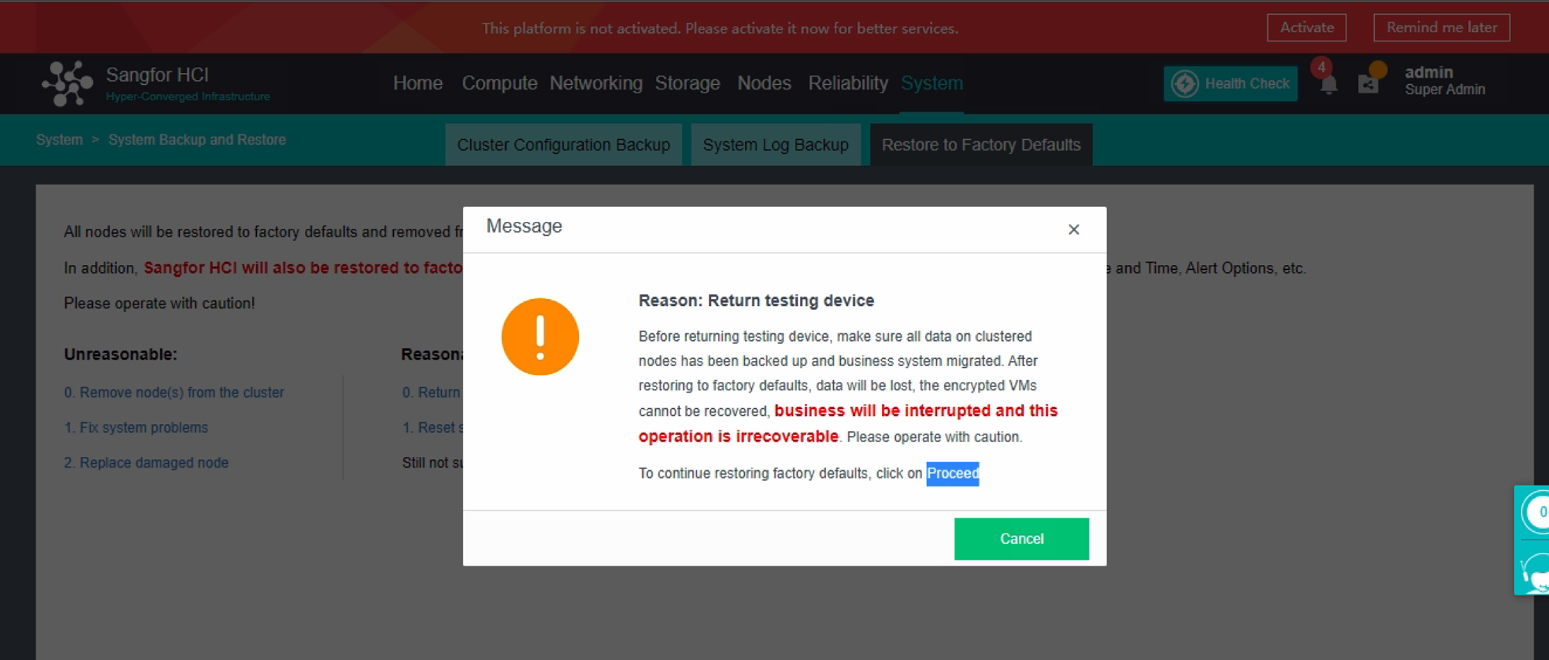The height and width of the screenshot is (660, 1549).
Task: Click the Activate button
Action: pos(1306,27)
